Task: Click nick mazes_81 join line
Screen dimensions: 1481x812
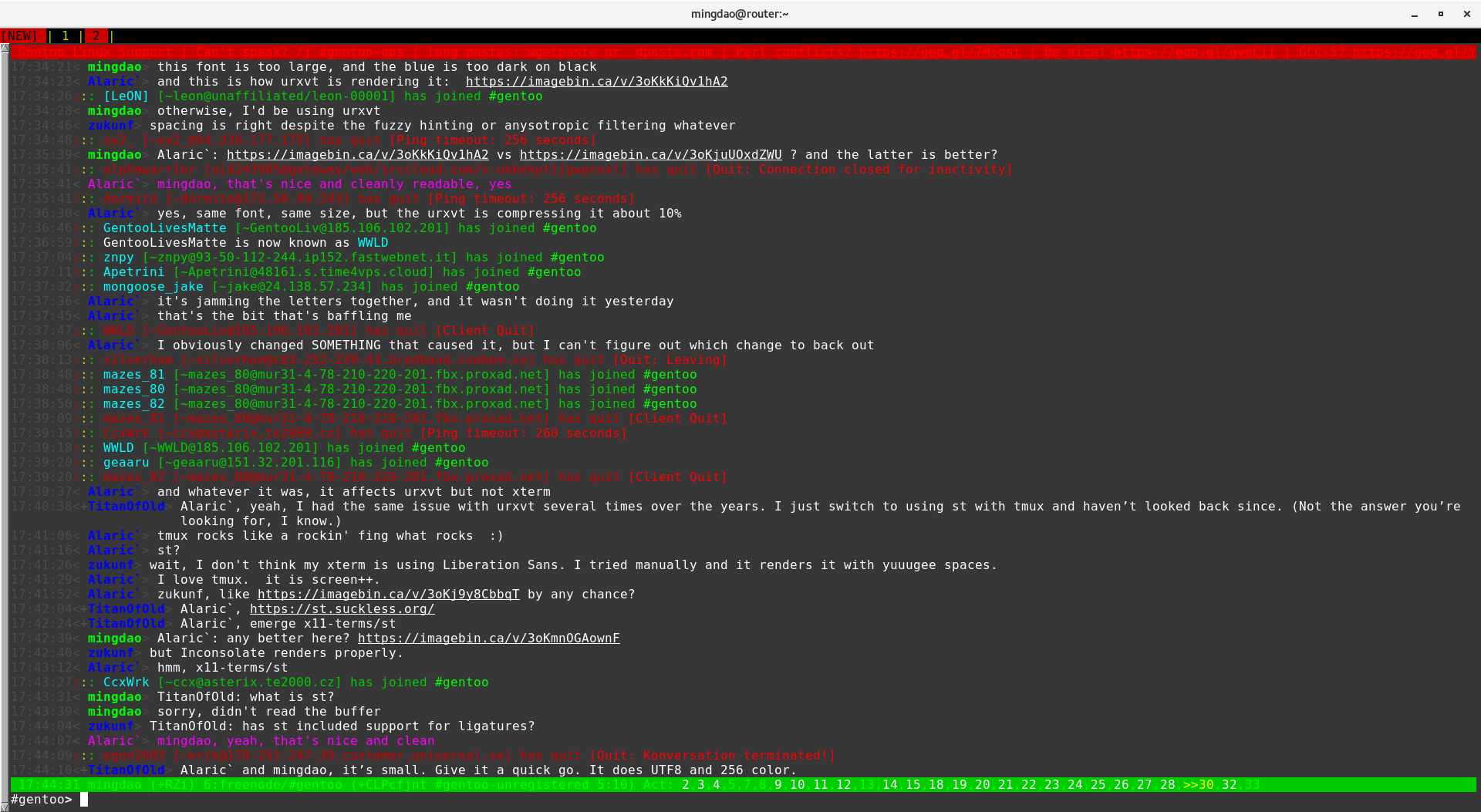Action: coord(134,375)
